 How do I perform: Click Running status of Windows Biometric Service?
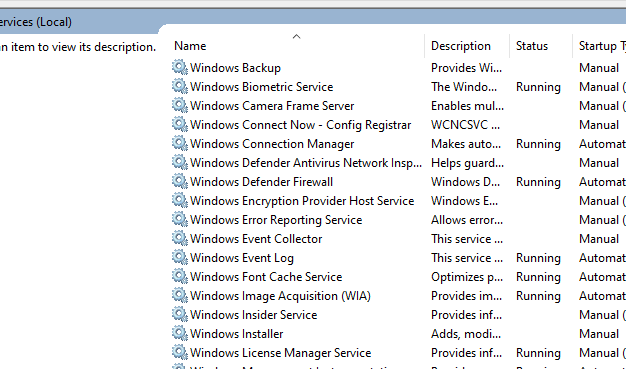click(538, 87)
